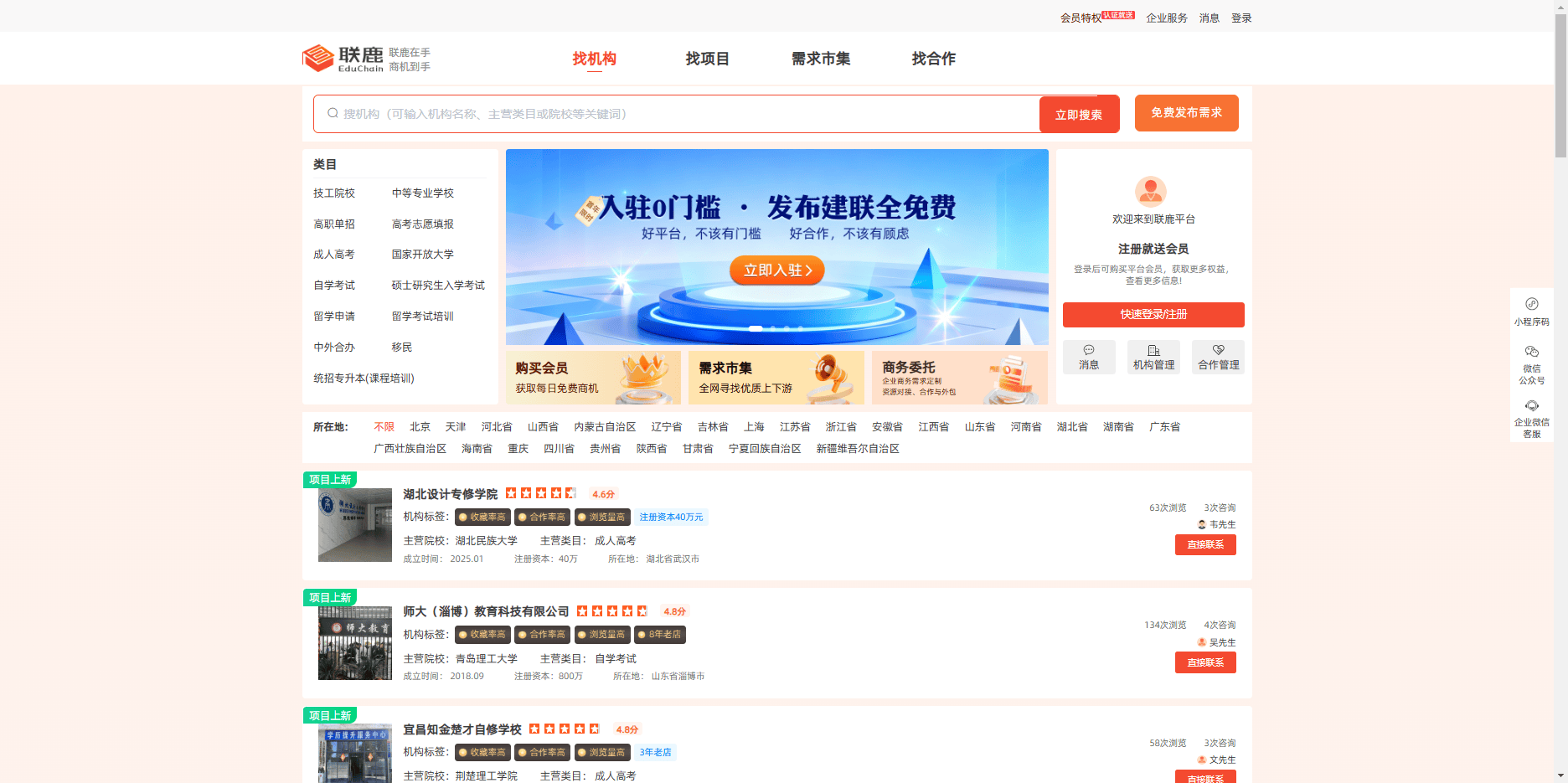Screen dimensions: 1568x783
Task: Switch to the 找项目 tab
Action: coord(708,59)
